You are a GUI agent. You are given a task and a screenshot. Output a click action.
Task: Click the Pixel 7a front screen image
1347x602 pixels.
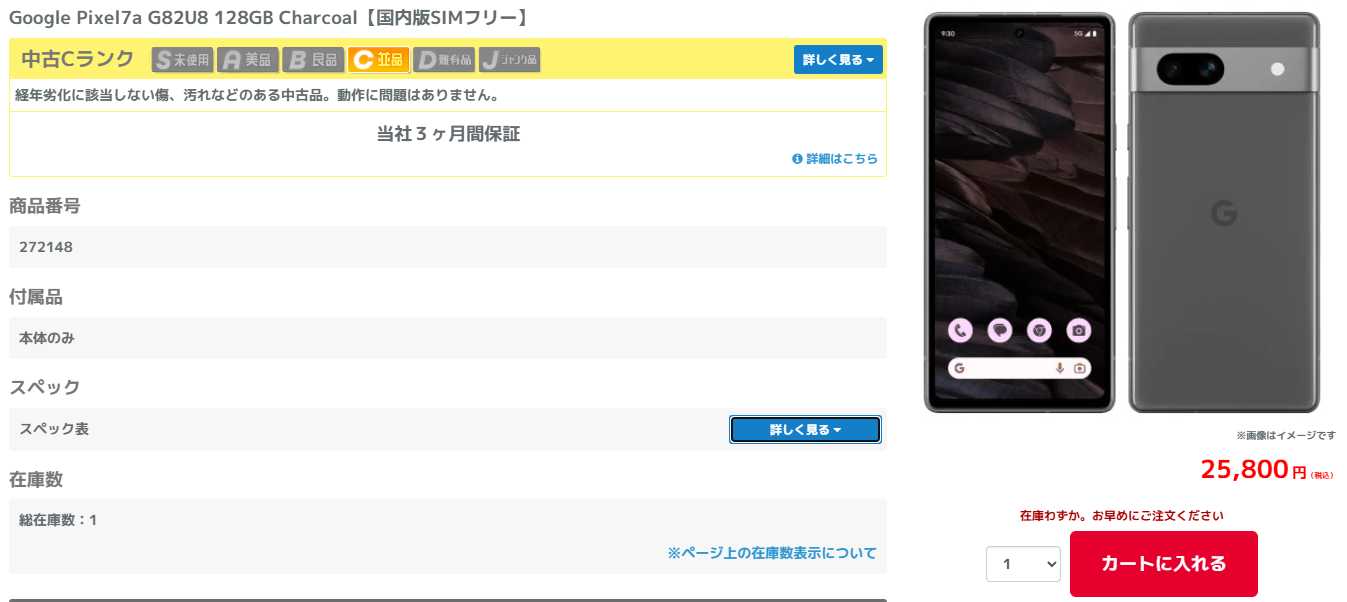coord(1019,212)
